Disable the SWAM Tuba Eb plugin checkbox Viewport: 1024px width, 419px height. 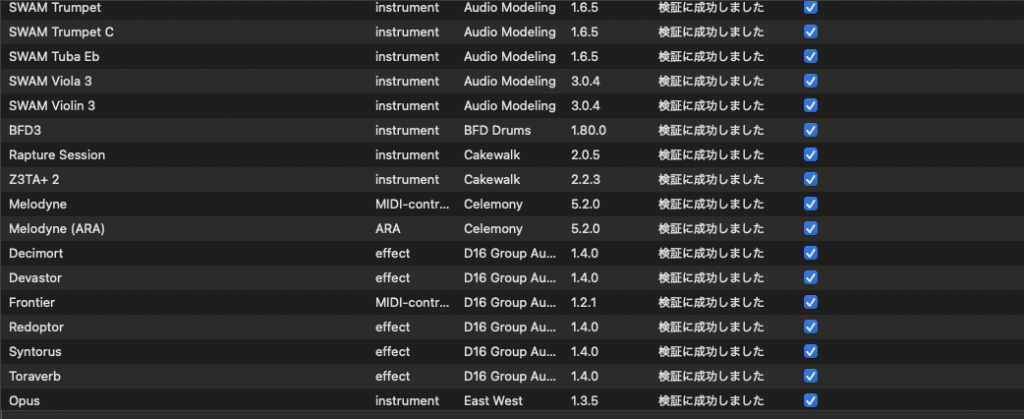(810, 56)
